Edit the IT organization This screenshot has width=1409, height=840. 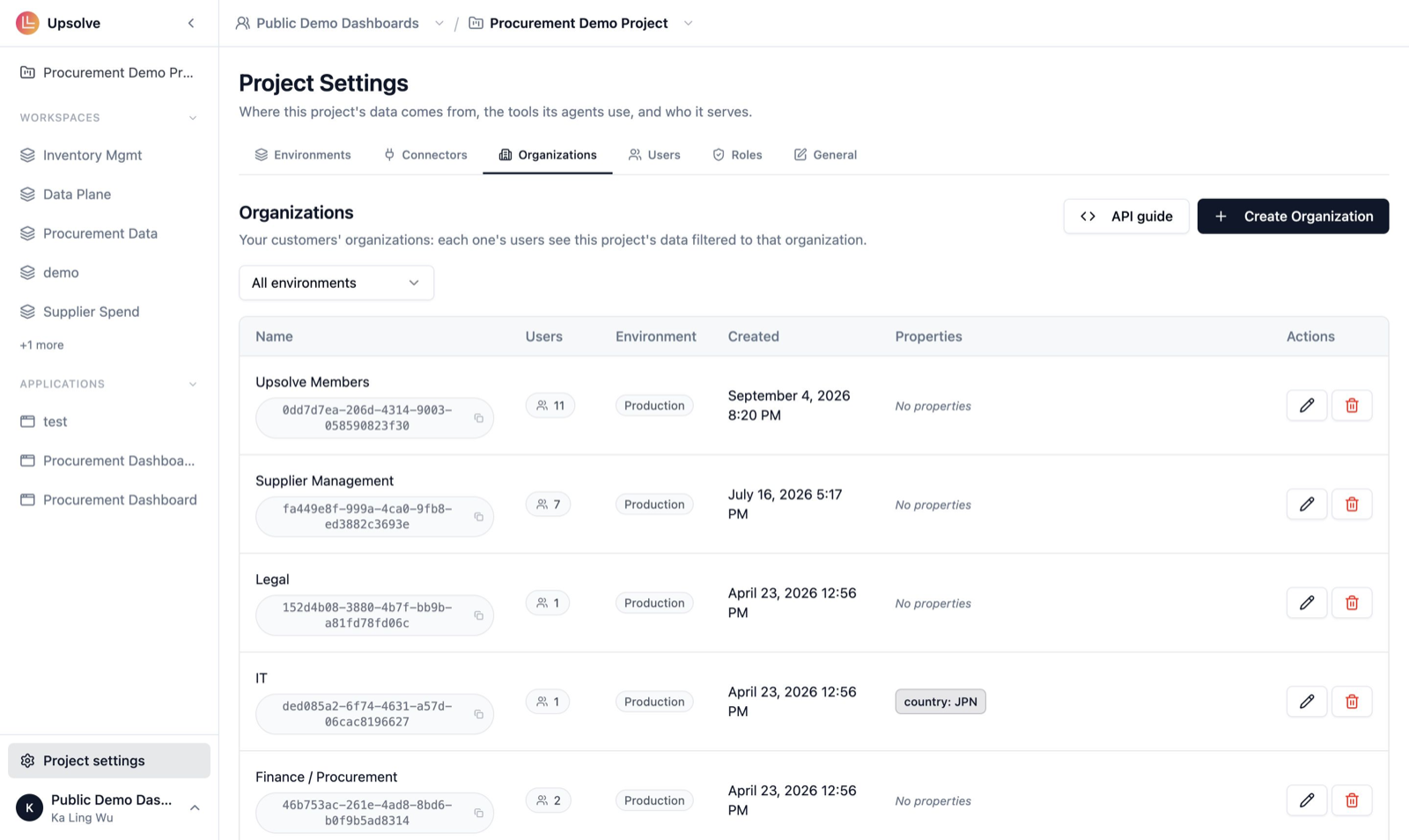[x=1307, y=701]
